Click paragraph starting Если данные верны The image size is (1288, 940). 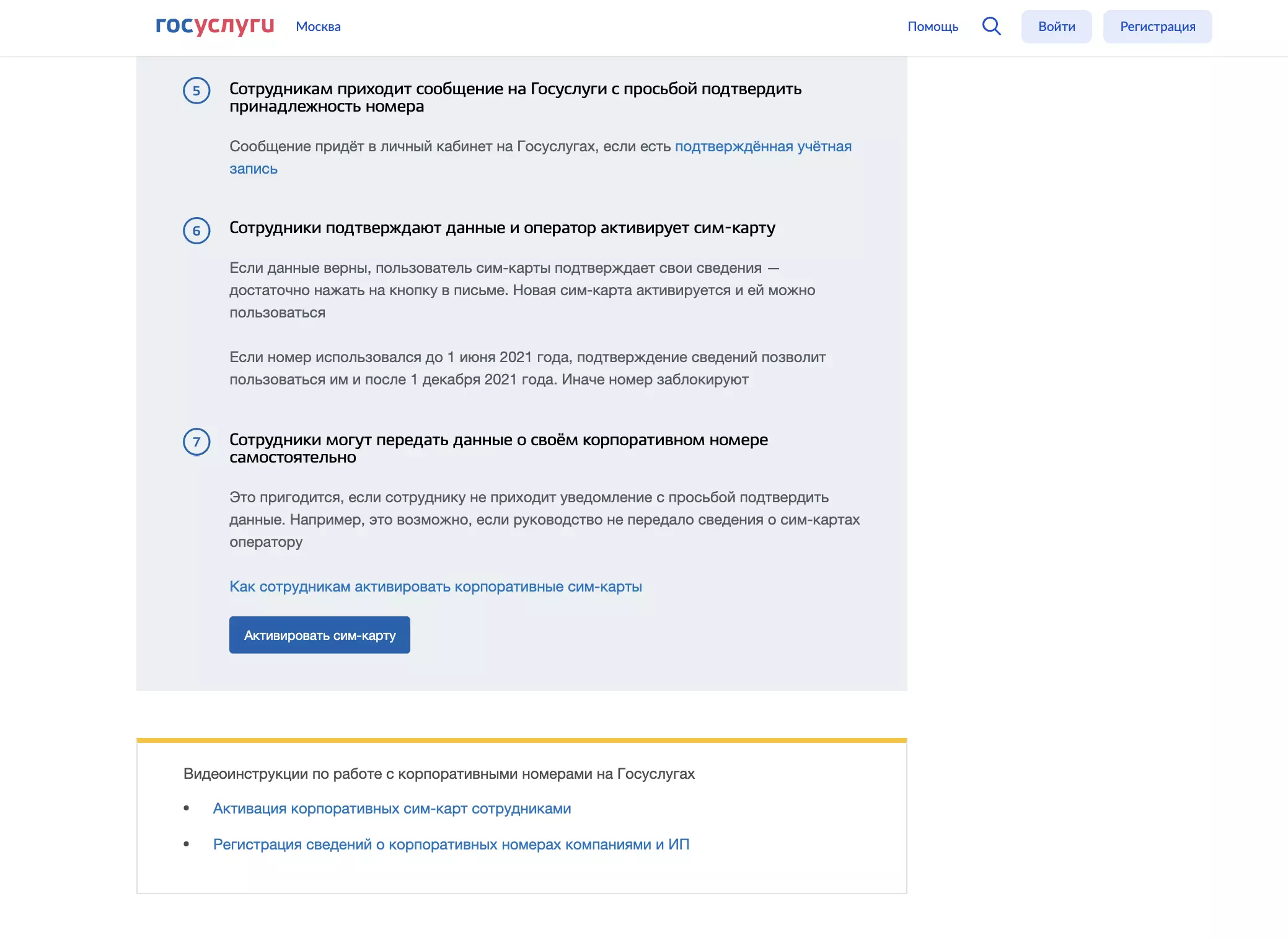pos(522,290)
